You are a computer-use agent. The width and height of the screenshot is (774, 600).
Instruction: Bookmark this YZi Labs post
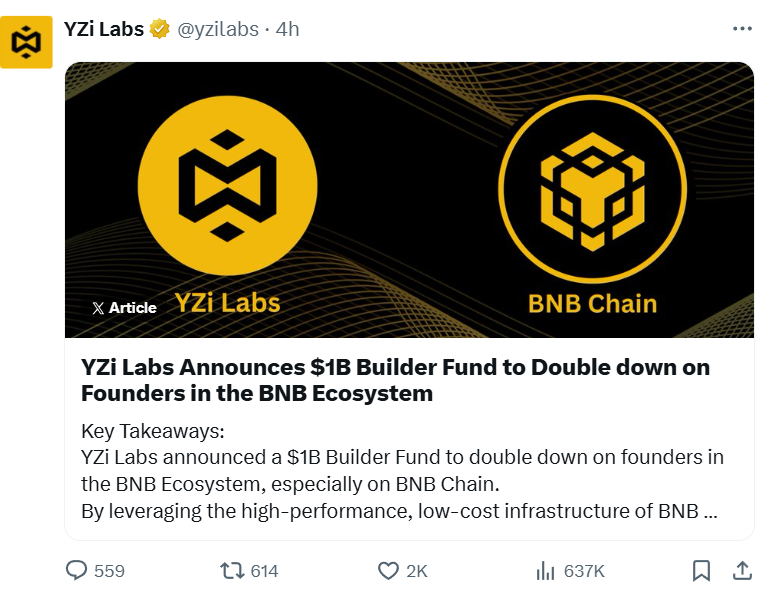[x=702, y=571]
